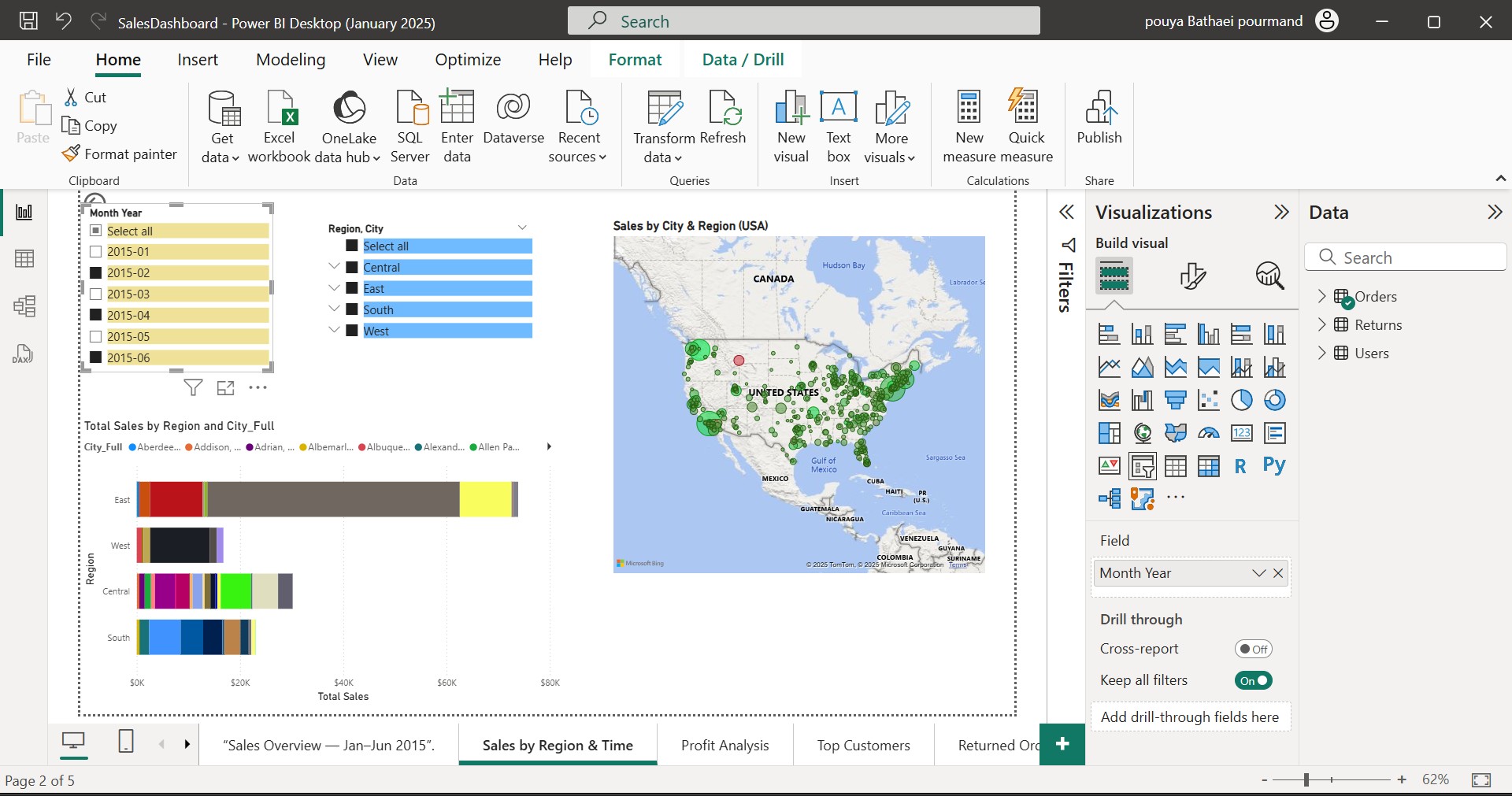Expand the West region in slicer
This screenshot has width=1512, height=796.
[334, 330]
